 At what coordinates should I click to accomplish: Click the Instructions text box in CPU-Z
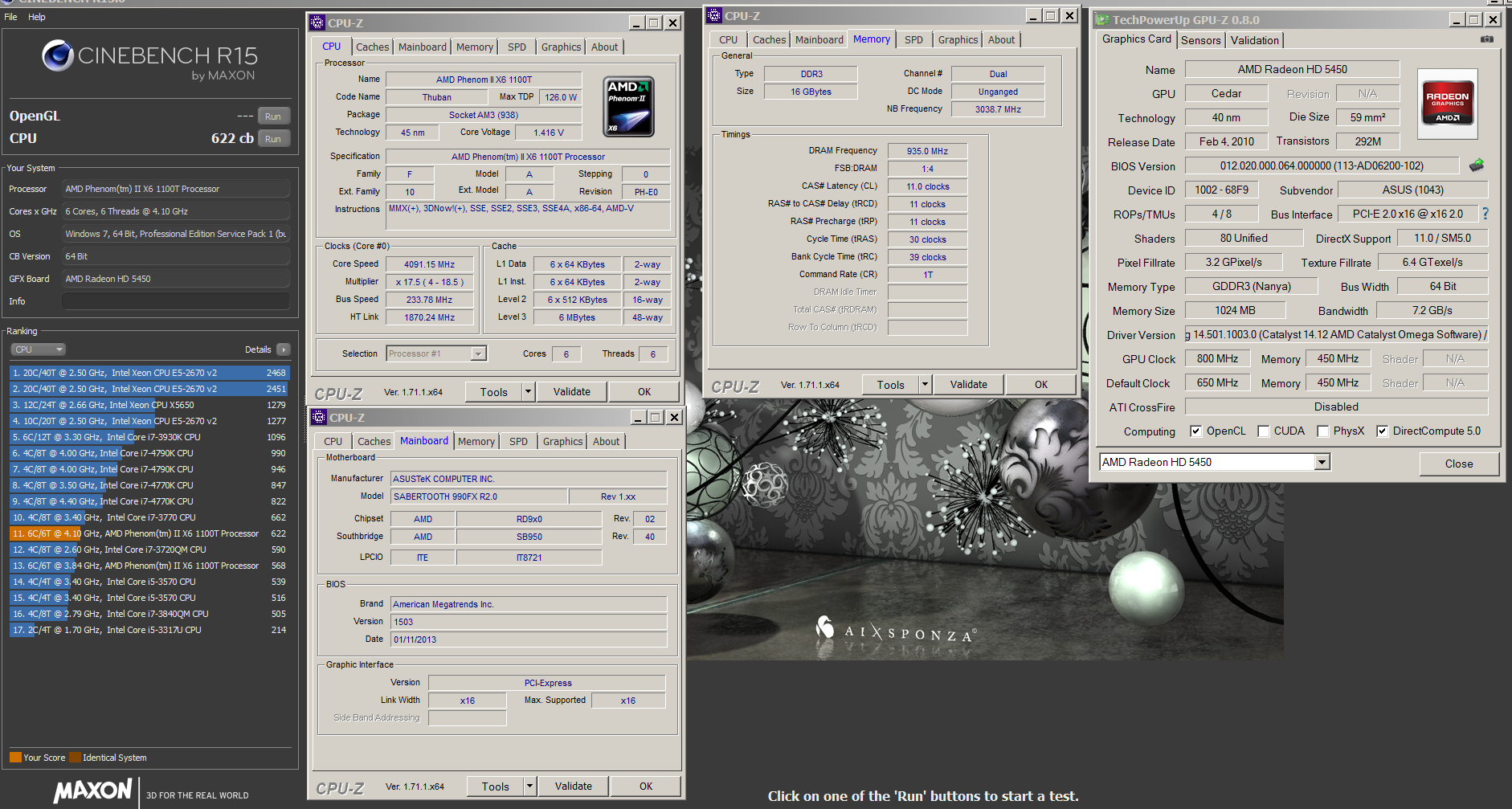(x=529, y=217)
